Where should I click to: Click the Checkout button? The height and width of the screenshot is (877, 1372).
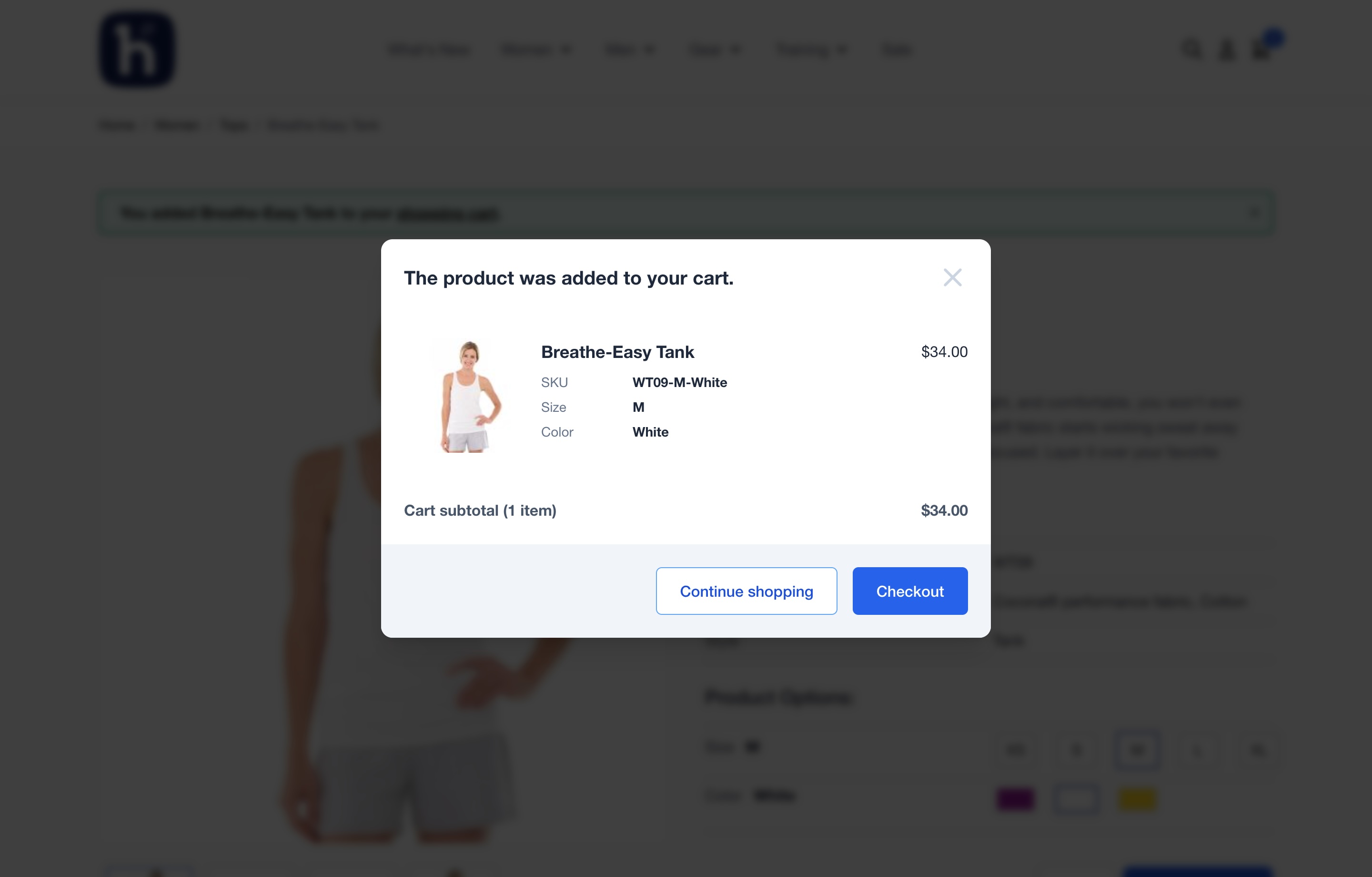pos(910,591)
